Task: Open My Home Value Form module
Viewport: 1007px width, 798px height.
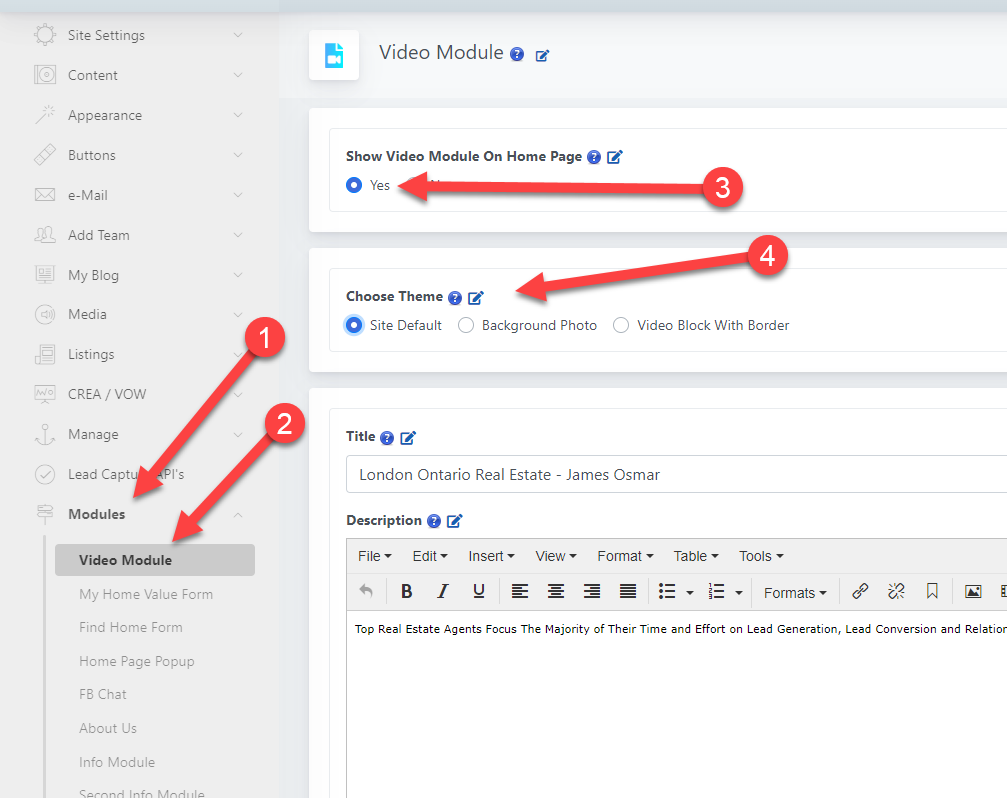Action: 146,594
